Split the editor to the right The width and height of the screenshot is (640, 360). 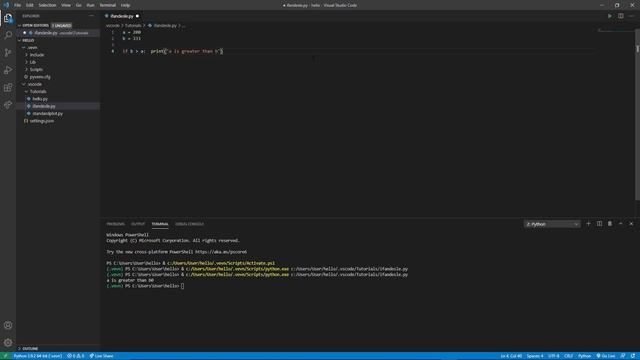620,16
